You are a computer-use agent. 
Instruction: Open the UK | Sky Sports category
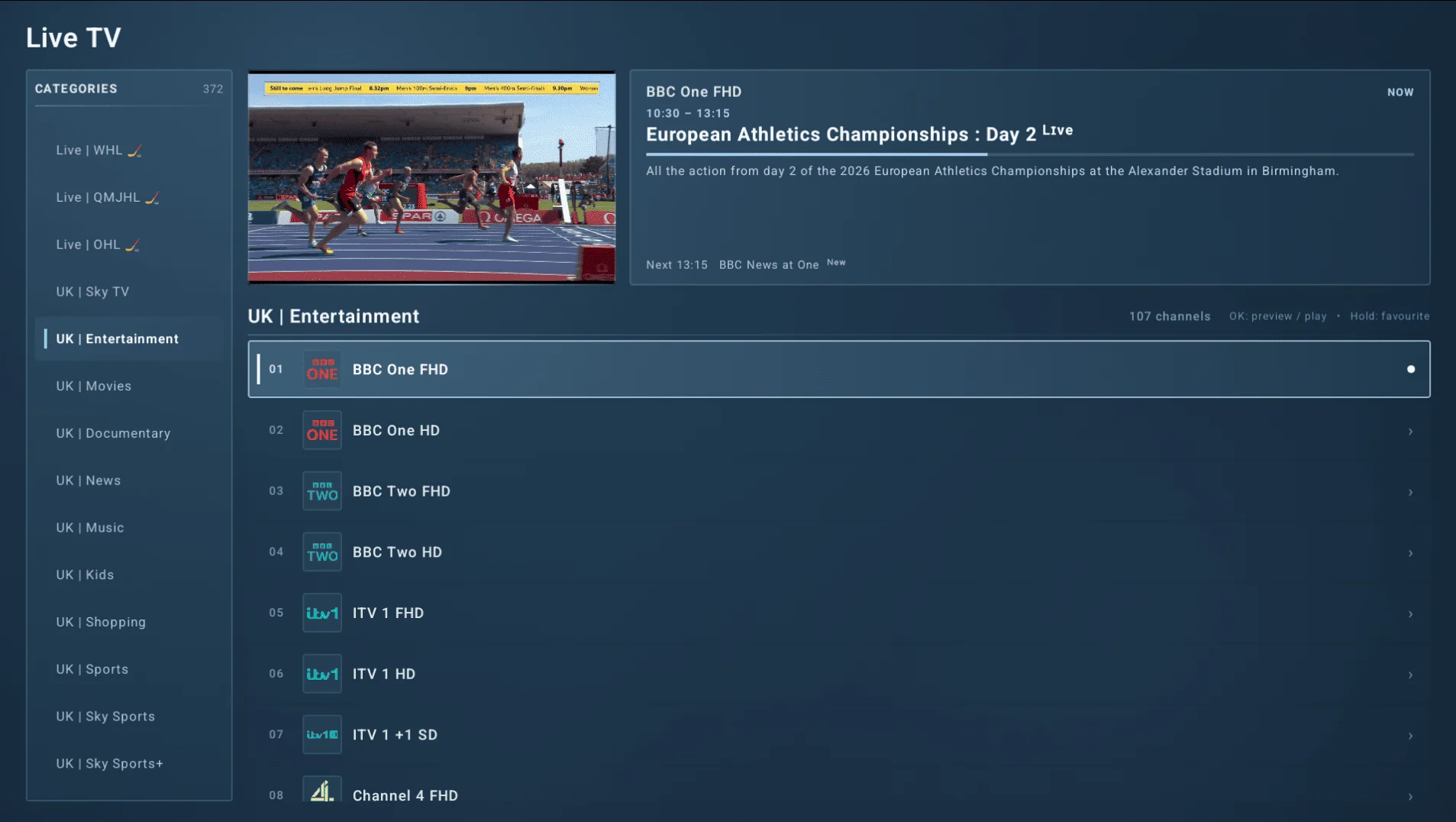(x=129, y=717)
